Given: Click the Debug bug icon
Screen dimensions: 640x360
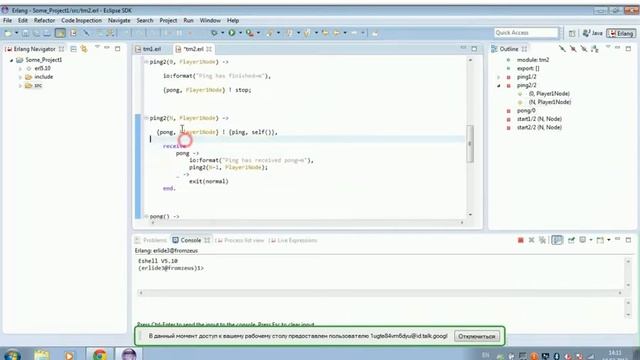Looking at the screenshot, I should tap(214, 33).
